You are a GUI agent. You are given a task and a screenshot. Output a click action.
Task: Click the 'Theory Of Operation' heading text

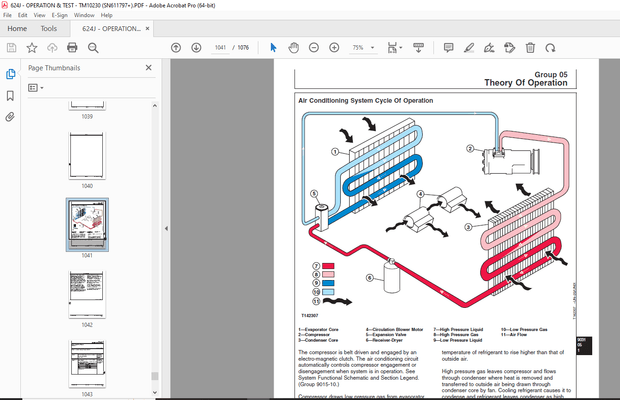[x=525, y=83]
